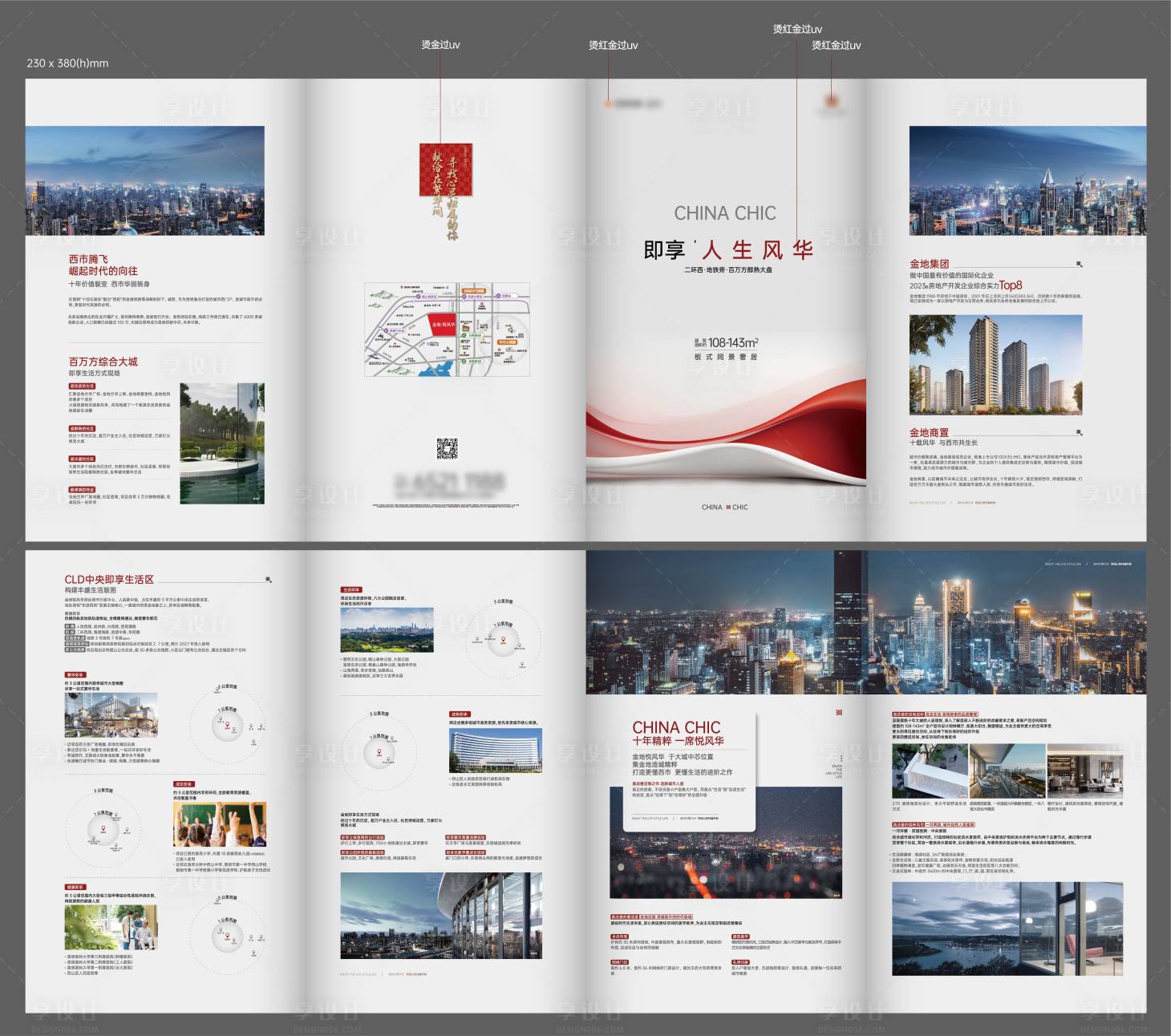Image resolution: width=1171 pixels, height=1036 pixels.
Task: Click the 西市腾飞 heading text
Action: pyautogui.click(x=88, y=259)
